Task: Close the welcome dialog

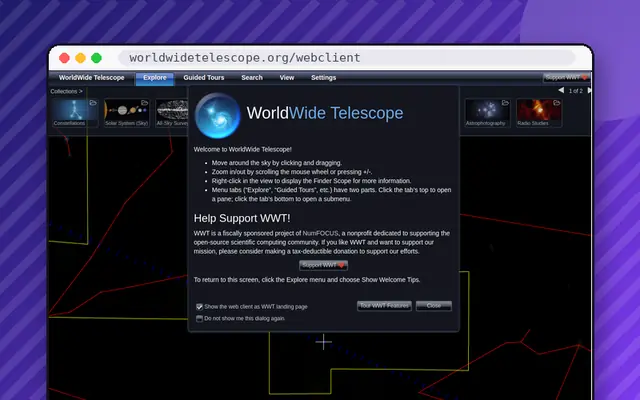Action: point(433,306)
